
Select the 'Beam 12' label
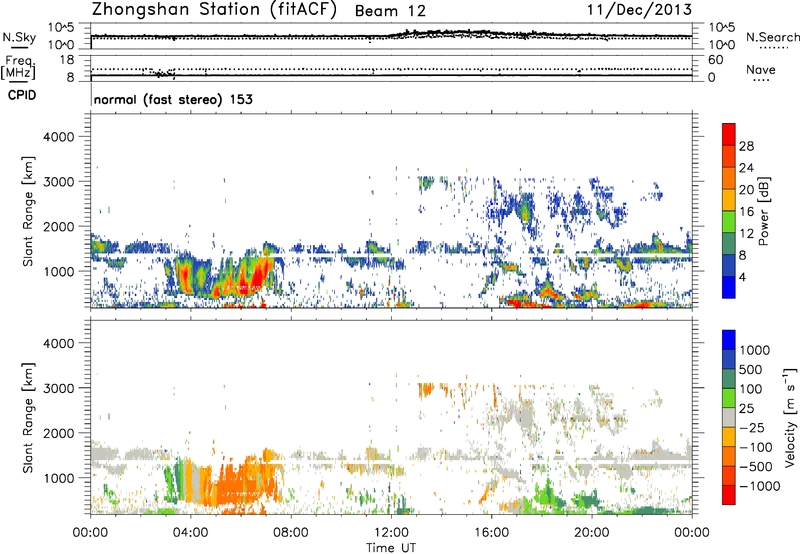coord(390,11)
